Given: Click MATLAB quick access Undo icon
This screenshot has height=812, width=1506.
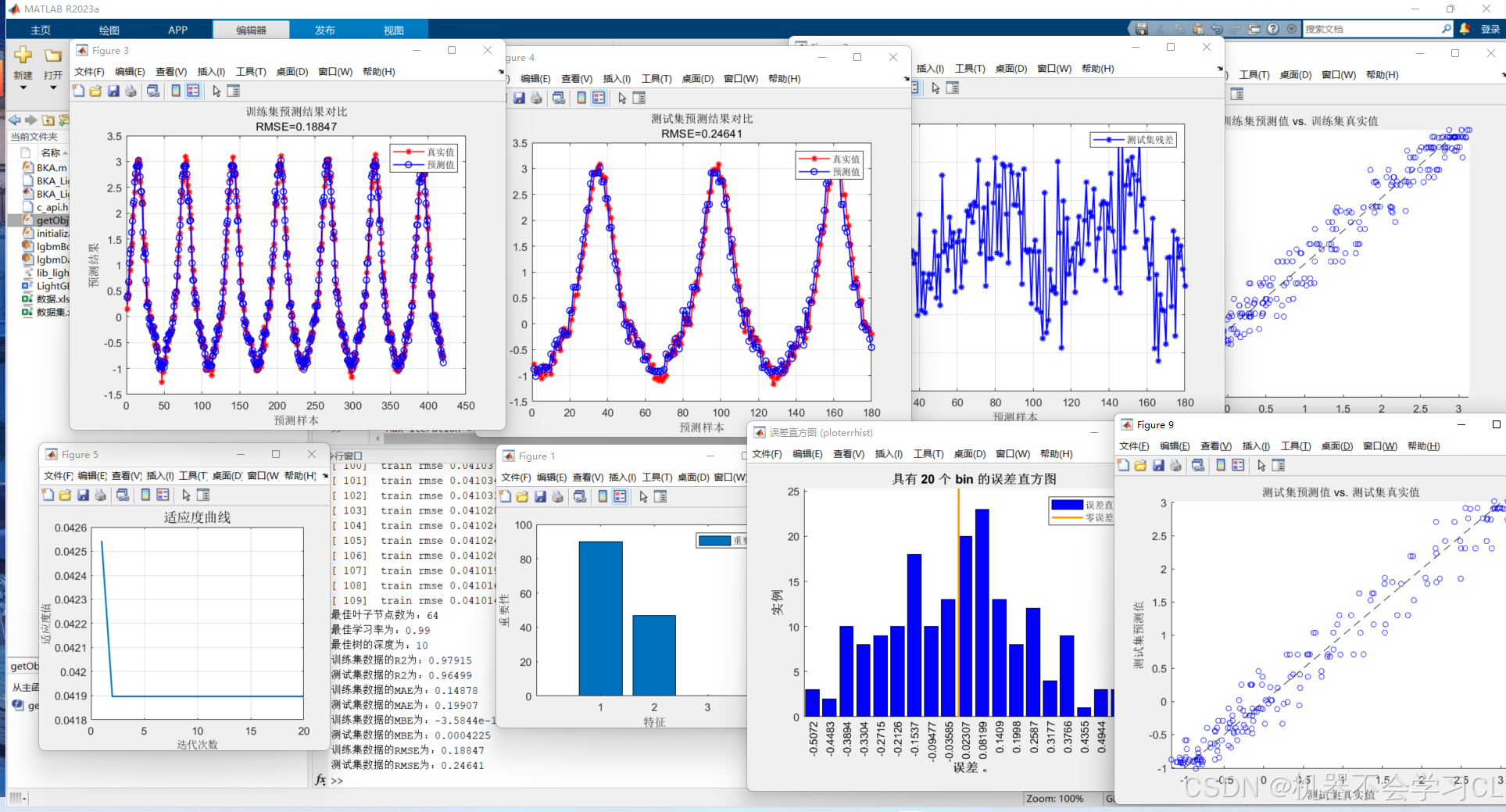Looking at the screenshot, I should coord(1217,29).
